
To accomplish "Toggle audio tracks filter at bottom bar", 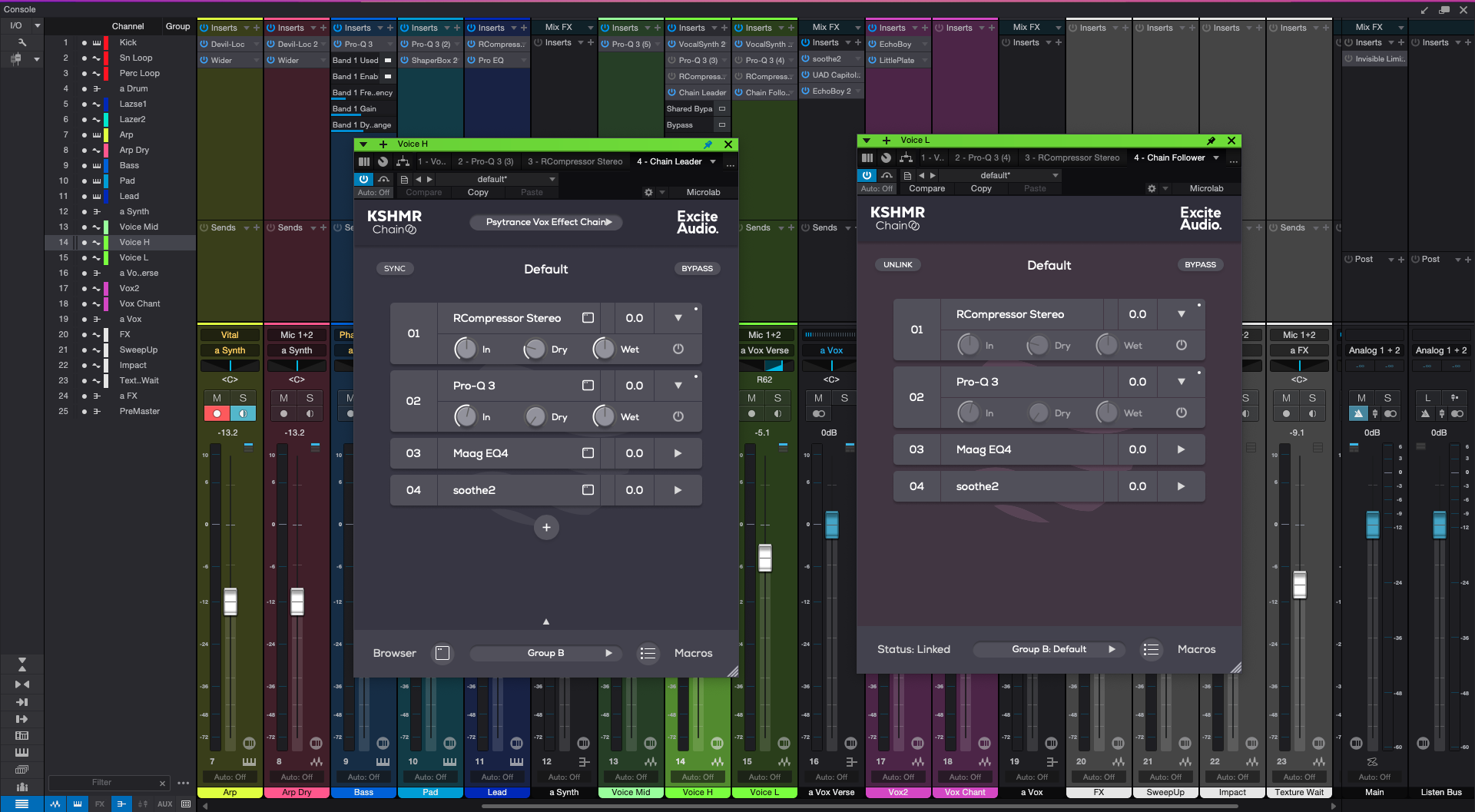I will point(55,804).
